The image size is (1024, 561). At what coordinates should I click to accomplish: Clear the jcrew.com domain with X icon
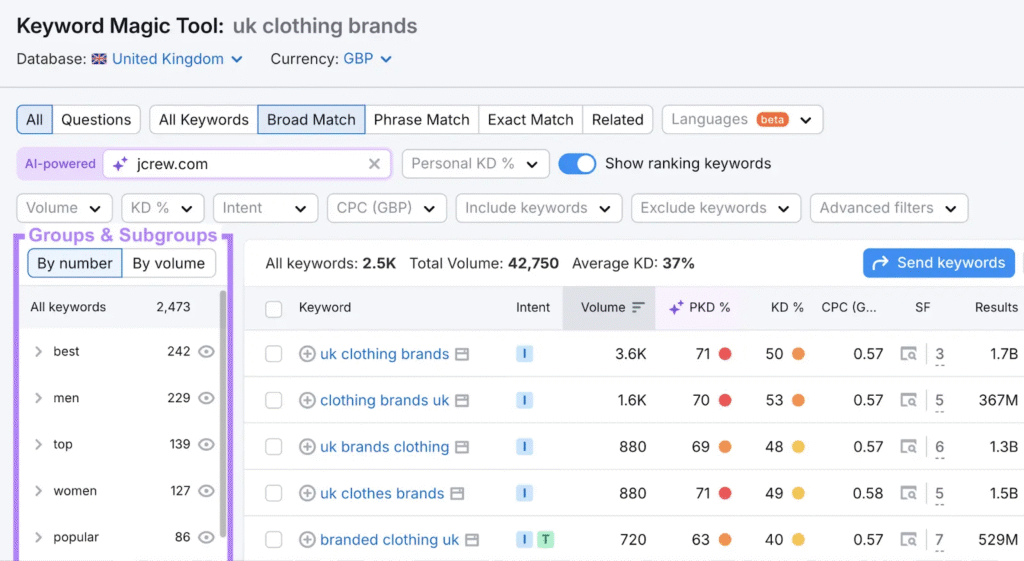(374, 164)
